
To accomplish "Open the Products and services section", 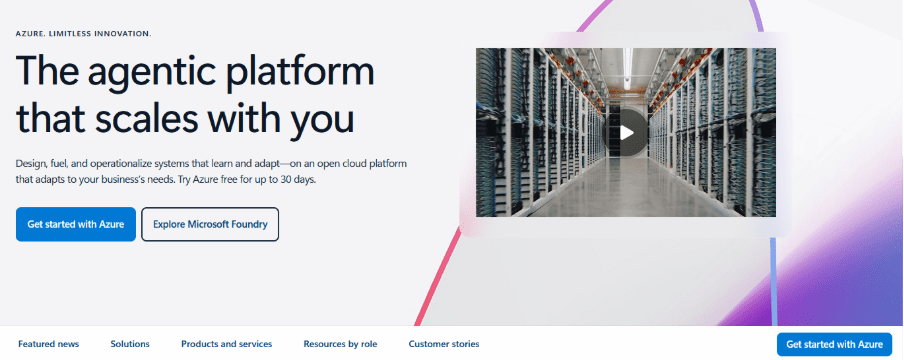I will point(227,344).
